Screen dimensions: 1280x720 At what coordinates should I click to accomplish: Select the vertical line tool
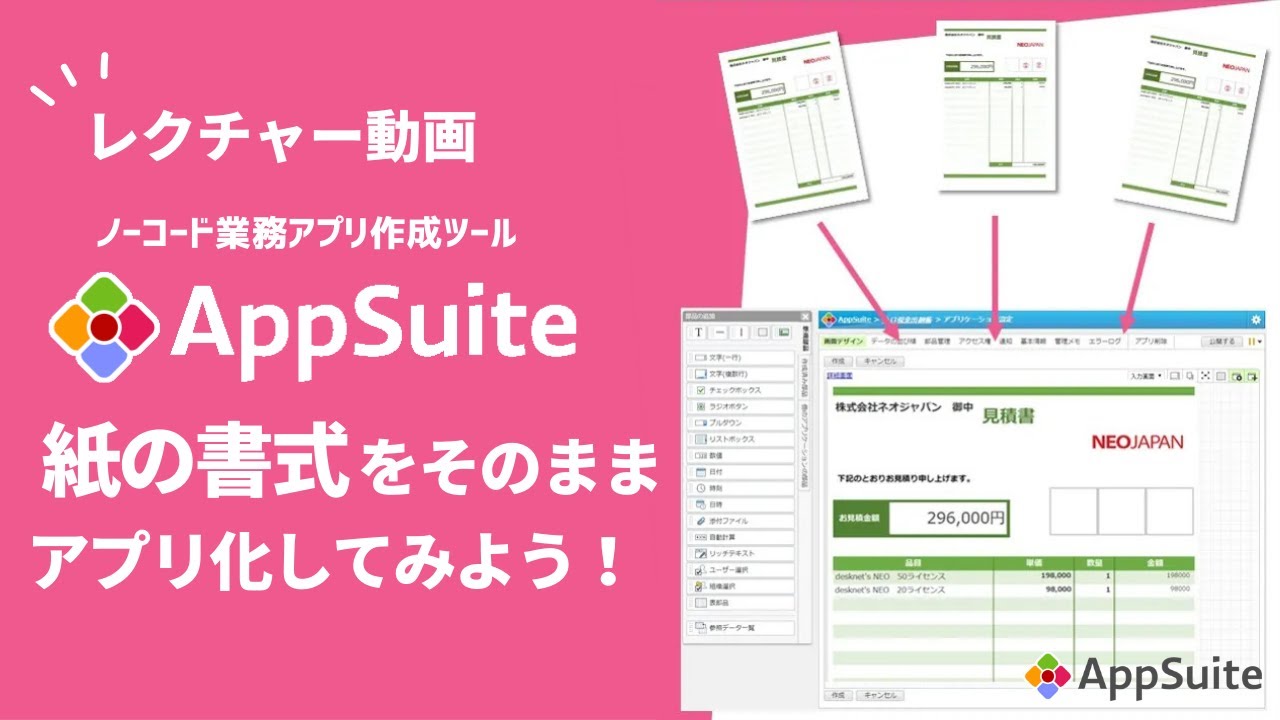pyautogui.click(x=741, y=332)
